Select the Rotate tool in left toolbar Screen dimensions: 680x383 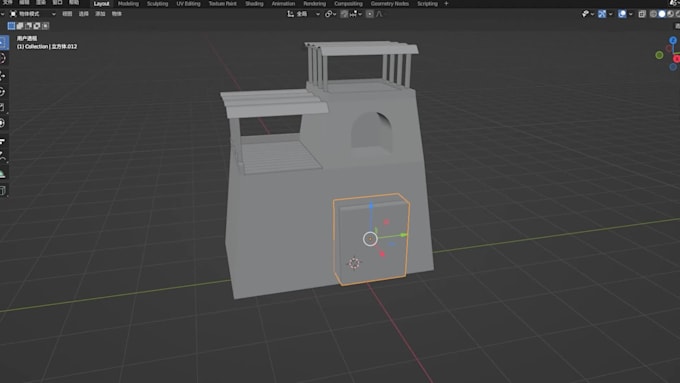coord(3,92)
